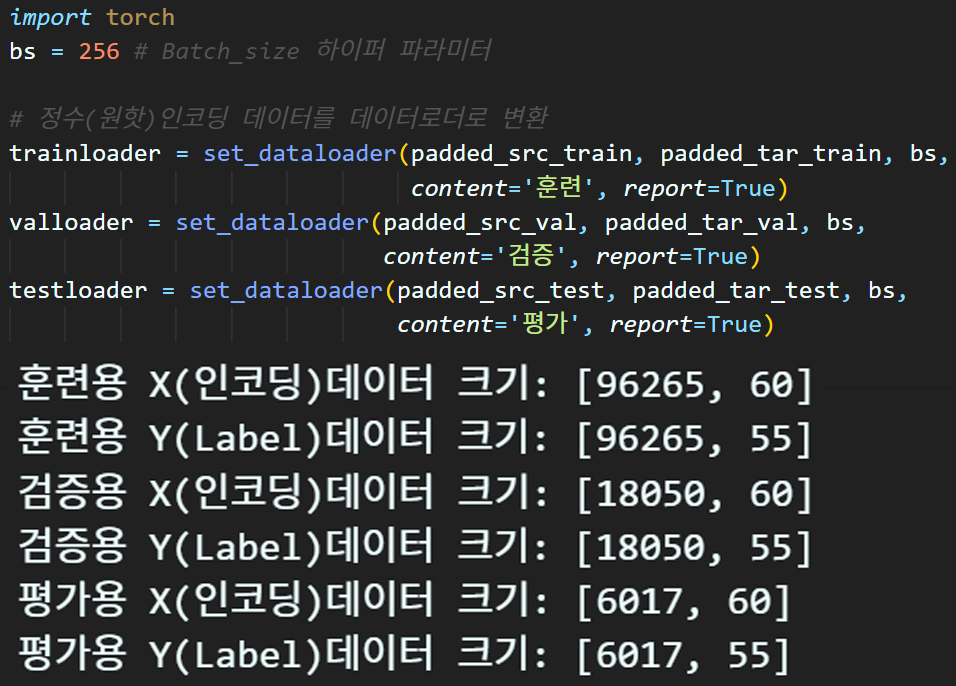Image resolution: width=956 pixels, height=686 pixels.
Task: Click the Batch_size comment text
Action: click(x=230, y=50)
